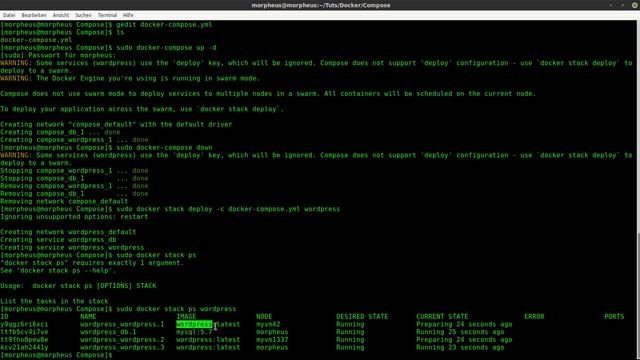Close the terminal window
The height and width of the screenshot is (360, 640).
point(635,5)
